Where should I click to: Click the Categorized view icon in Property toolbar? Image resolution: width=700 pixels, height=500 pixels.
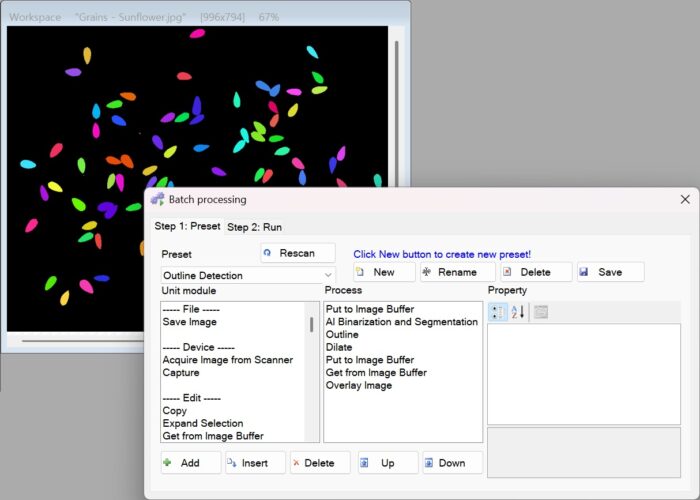coord(497,312)
